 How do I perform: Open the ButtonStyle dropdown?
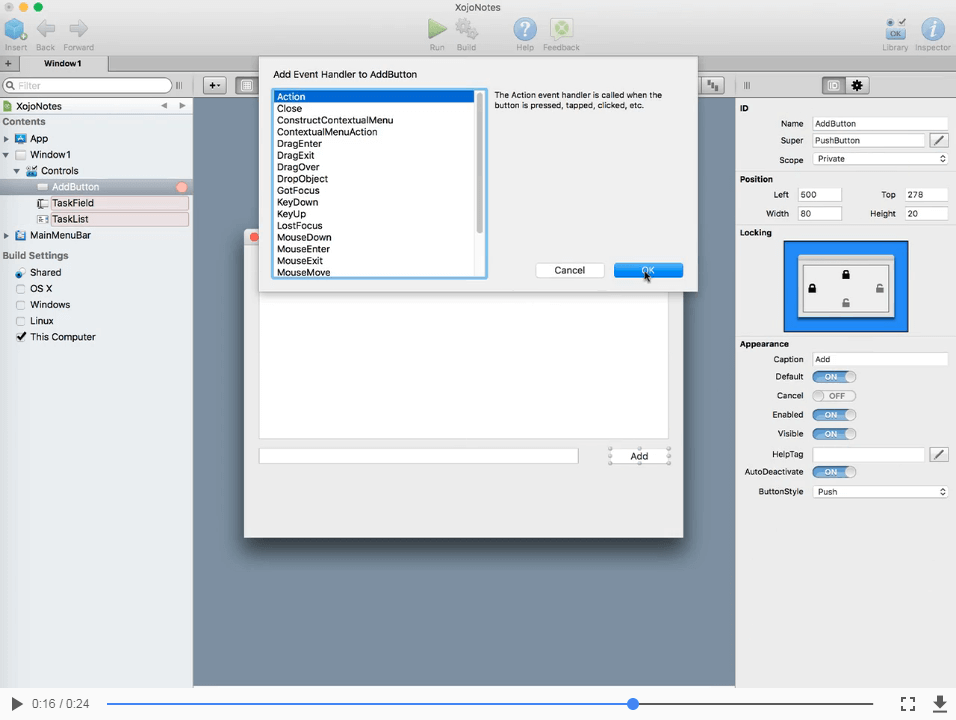(880, 491)
